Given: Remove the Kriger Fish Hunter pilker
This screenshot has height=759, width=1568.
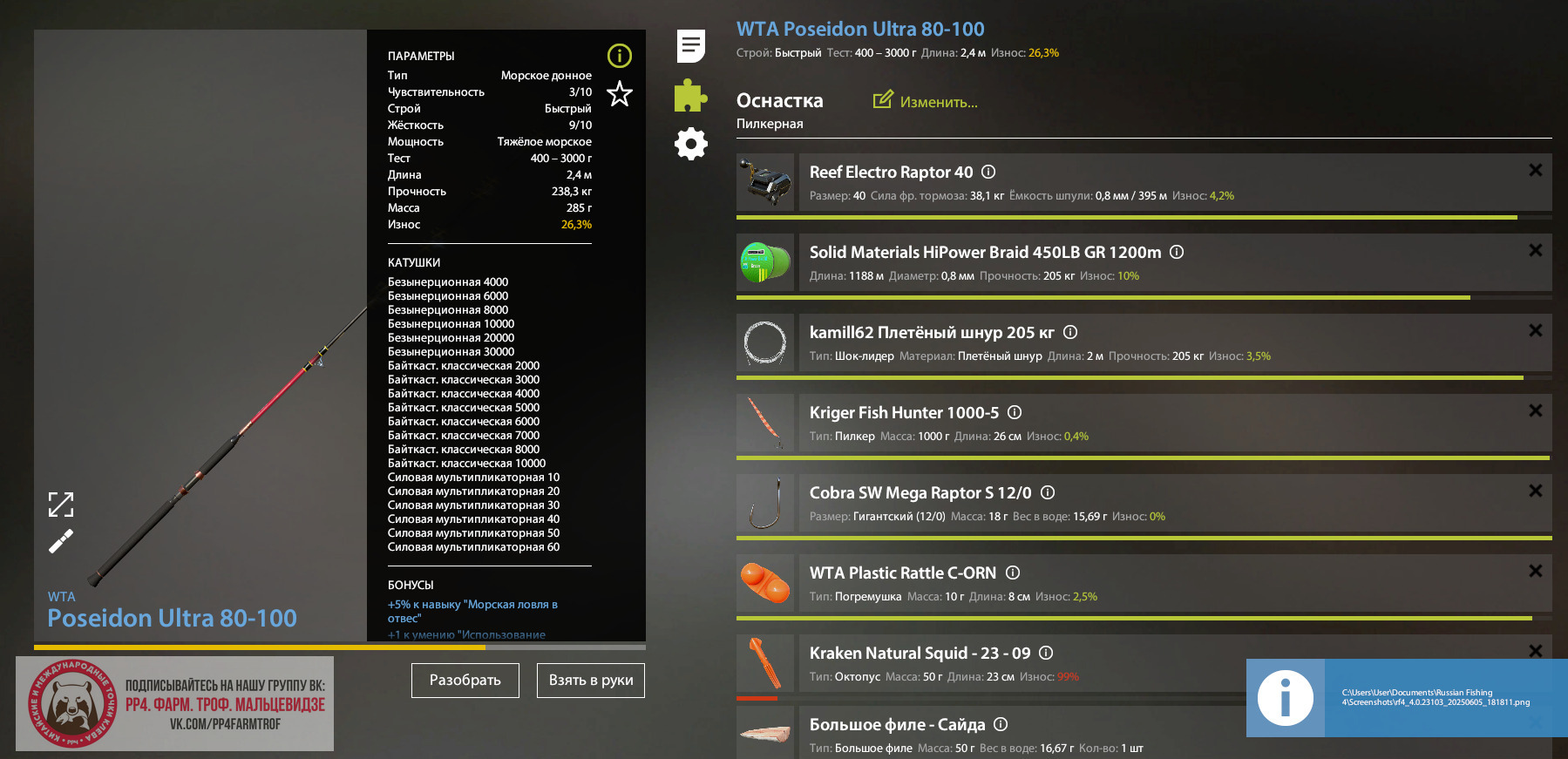Looking at the screenshot, I should (1536, 410).
